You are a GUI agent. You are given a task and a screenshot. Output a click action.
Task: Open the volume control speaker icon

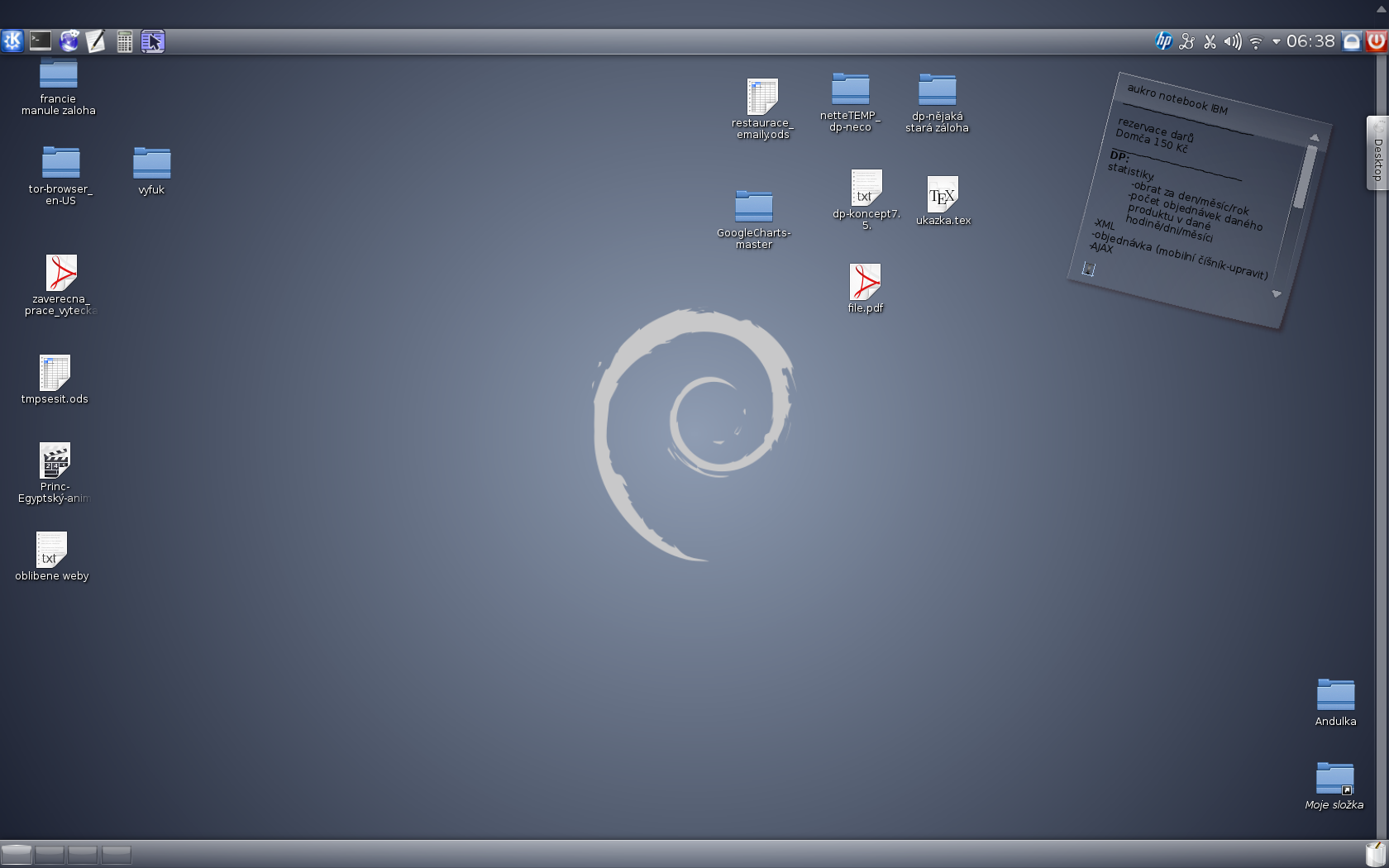(1233, 41)
